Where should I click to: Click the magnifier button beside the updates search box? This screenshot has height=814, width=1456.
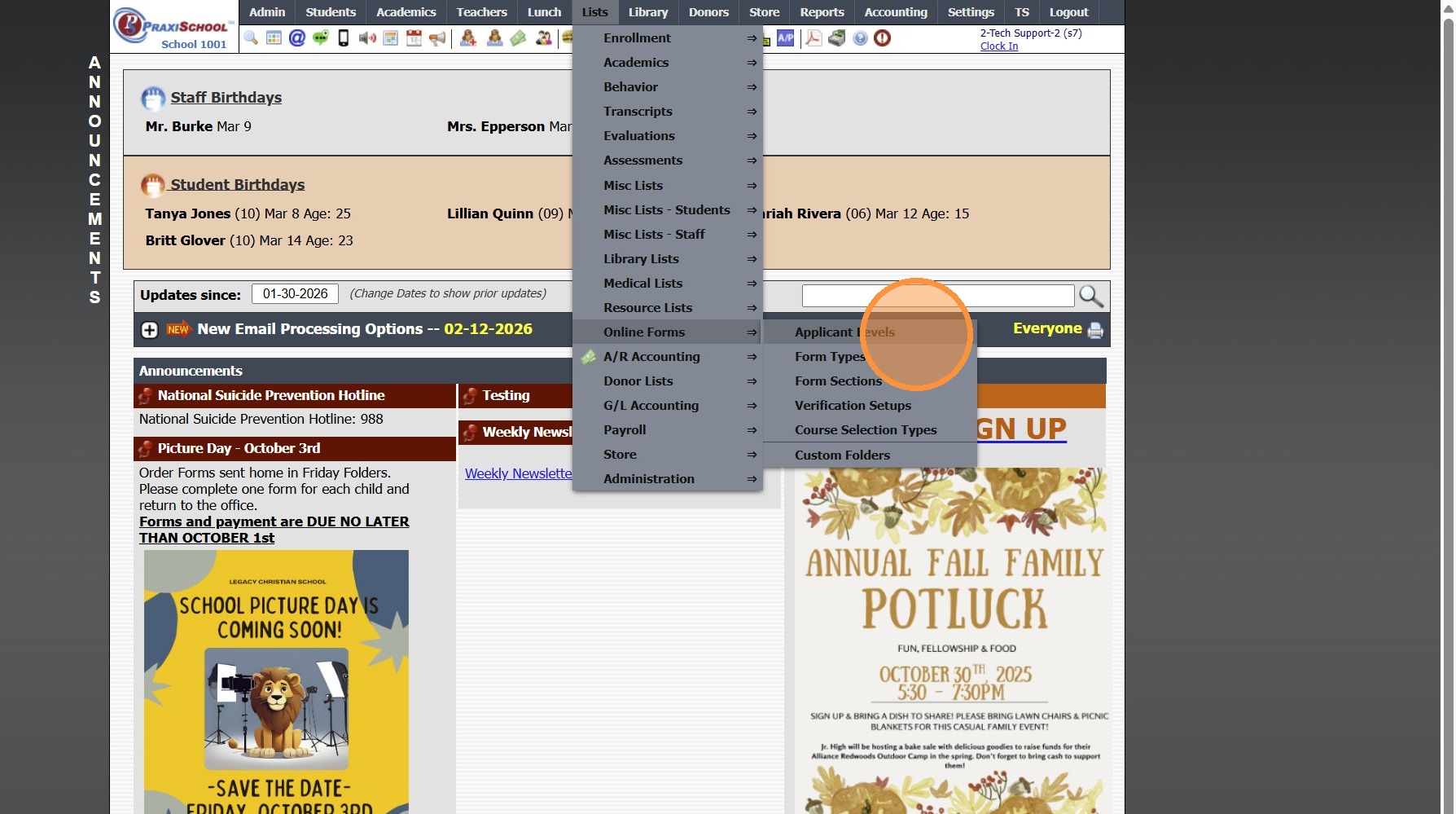click(1091, 296)
